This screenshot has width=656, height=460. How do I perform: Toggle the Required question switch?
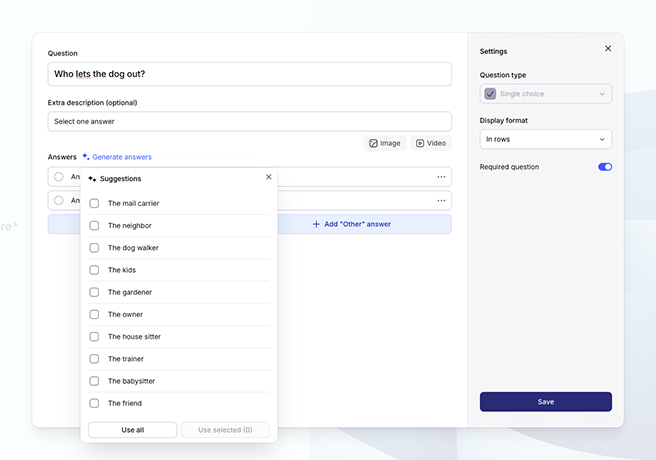605,167
